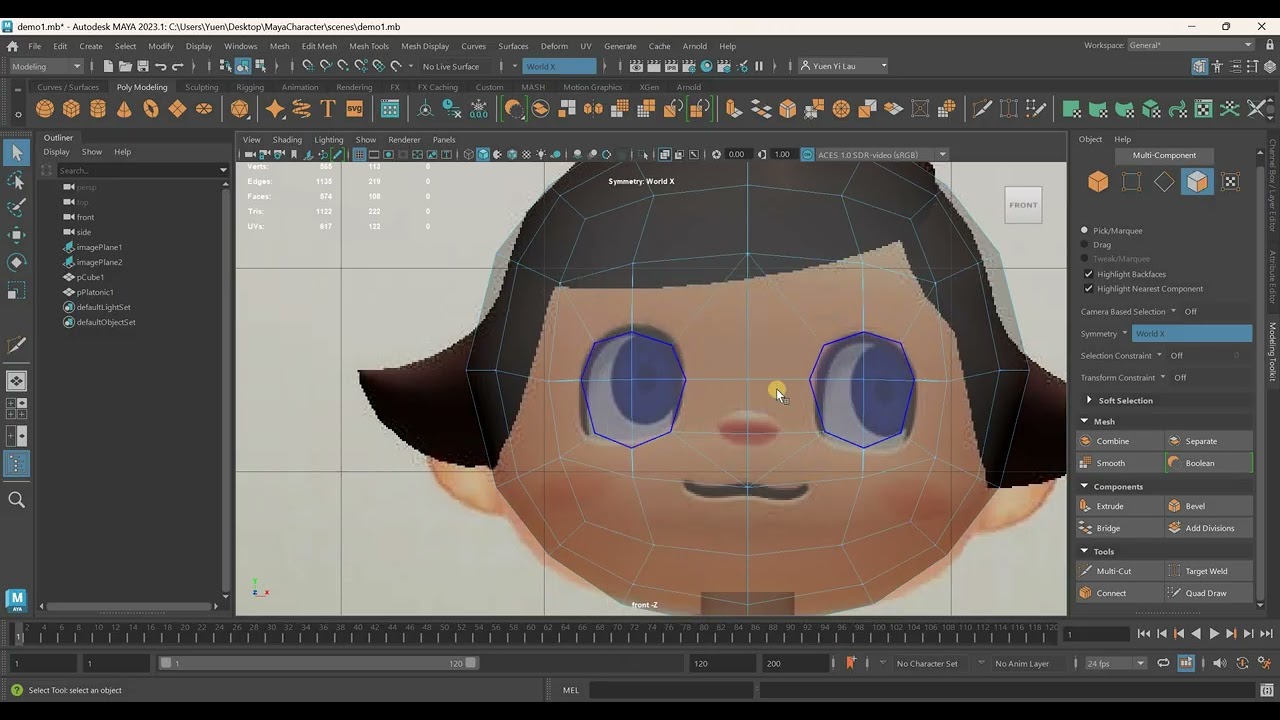Screen dimensions: 1280x720
Task: Open the viewport Shading menu
Action: coord(287,140)
